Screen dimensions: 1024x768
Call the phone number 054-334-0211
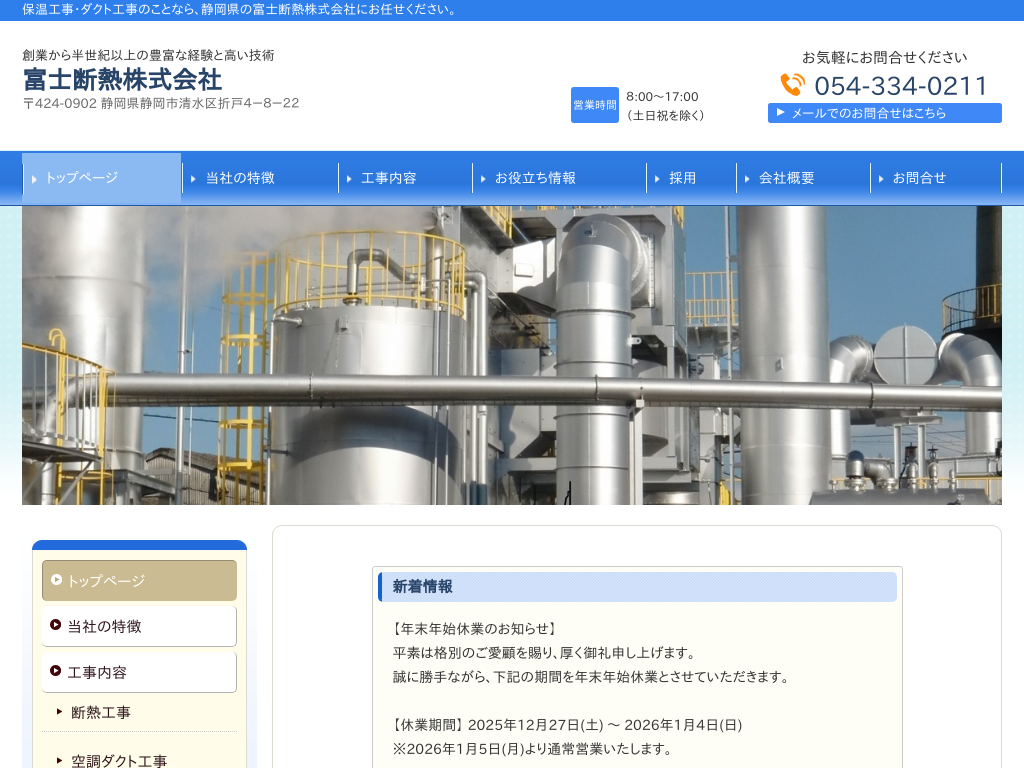point(900,86)
